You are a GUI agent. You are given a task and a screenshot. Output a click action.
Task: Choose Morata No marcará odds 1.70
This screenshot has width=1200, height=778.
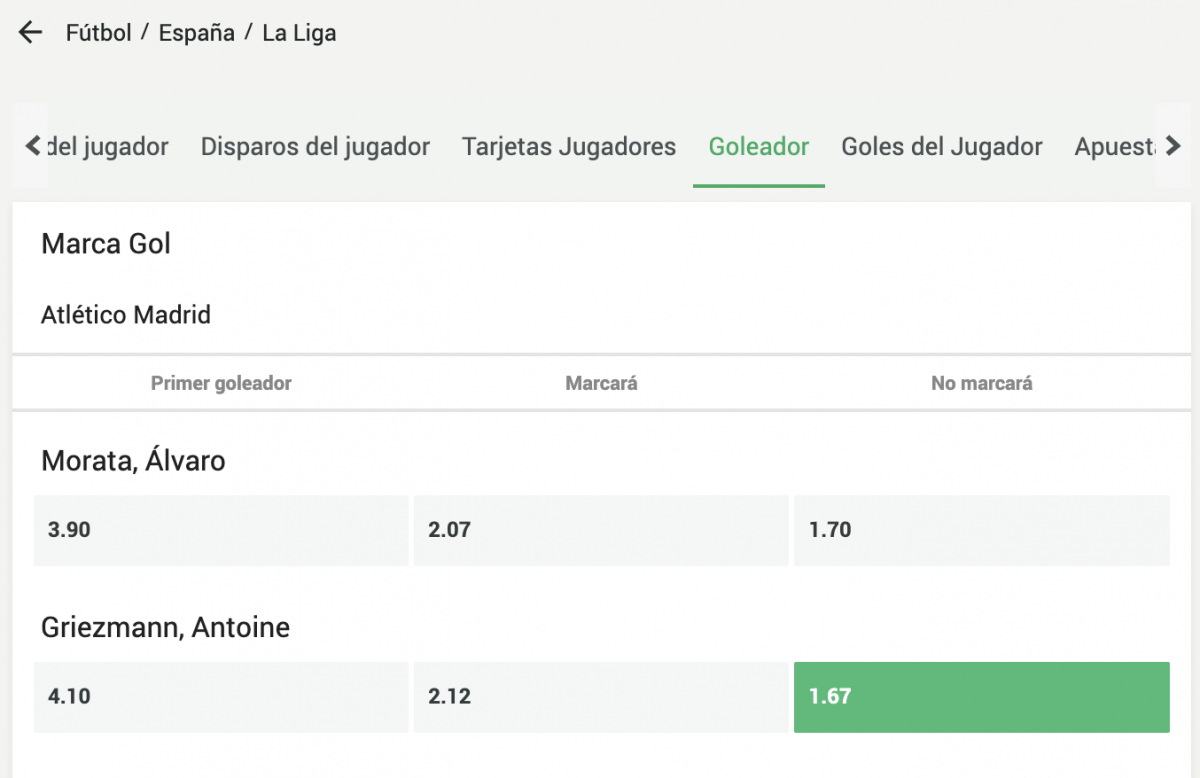981,530
